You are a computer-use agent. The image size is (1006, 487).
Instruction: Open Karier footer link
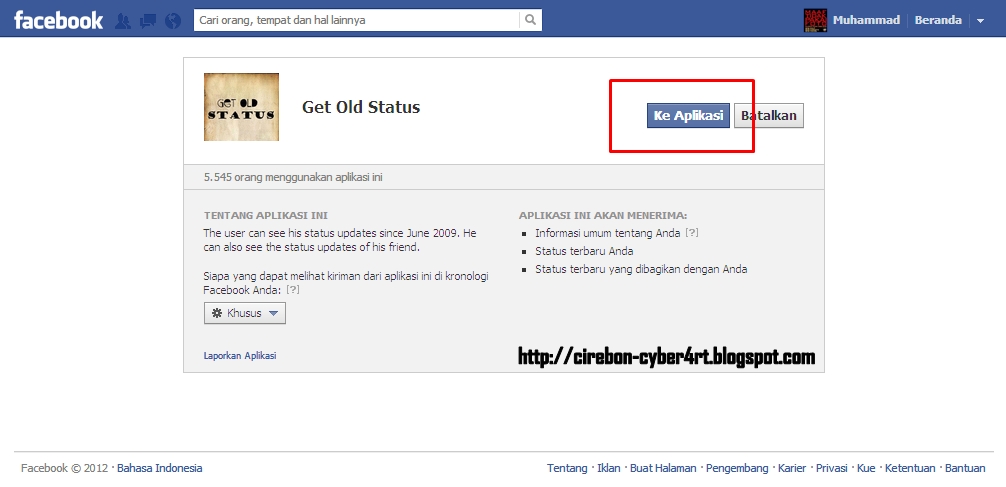click(792, 468)
